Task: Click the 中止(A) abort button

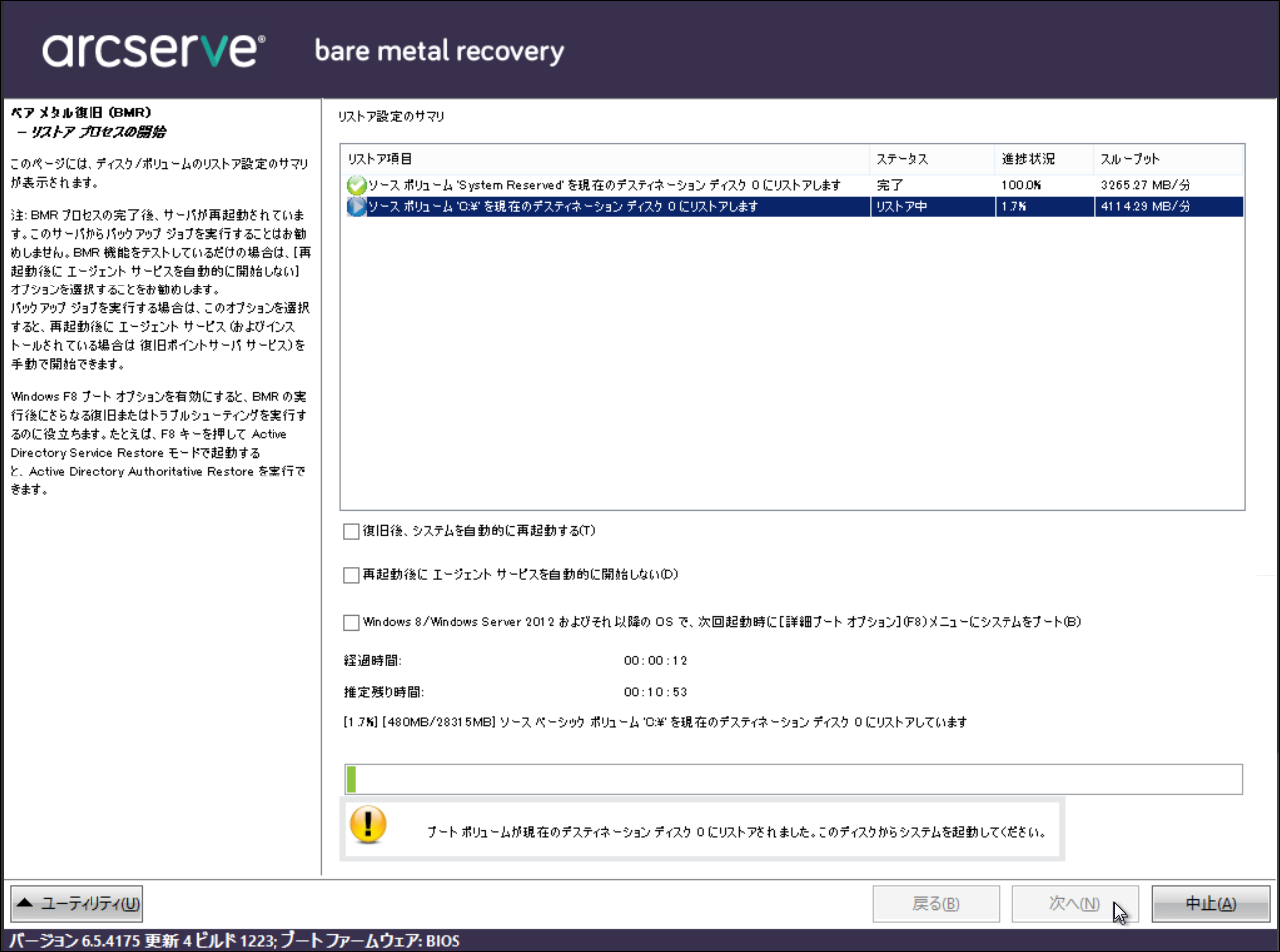Action: (1210, 904)
